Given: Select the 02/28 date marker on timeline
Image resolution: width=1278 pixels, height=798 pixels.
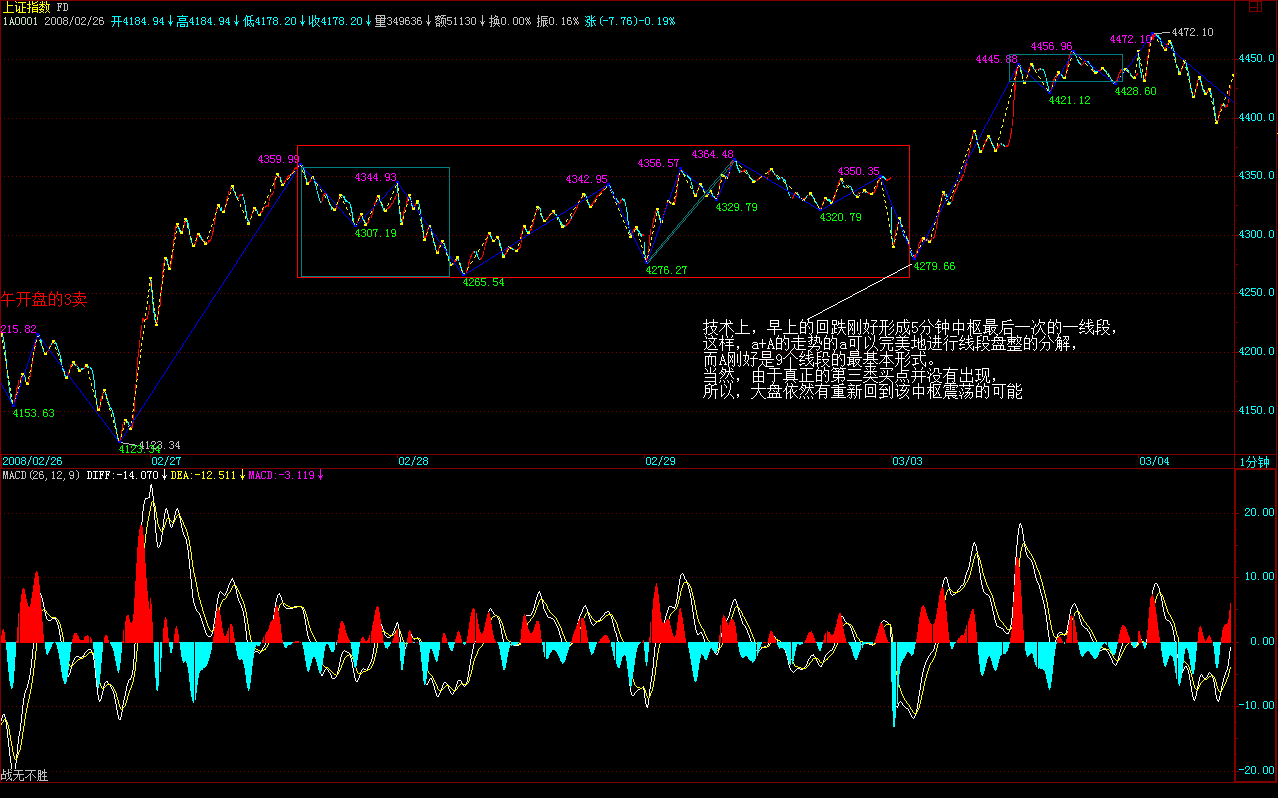Looking at the screenshot, I should (413, 461).
